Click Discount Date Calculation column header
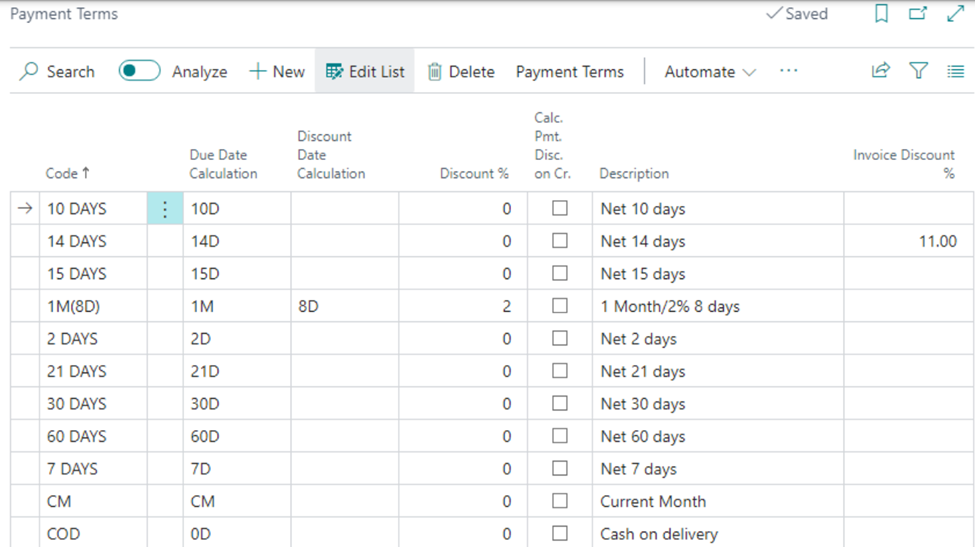The image size is (975, 547). (x=331, y=155)
